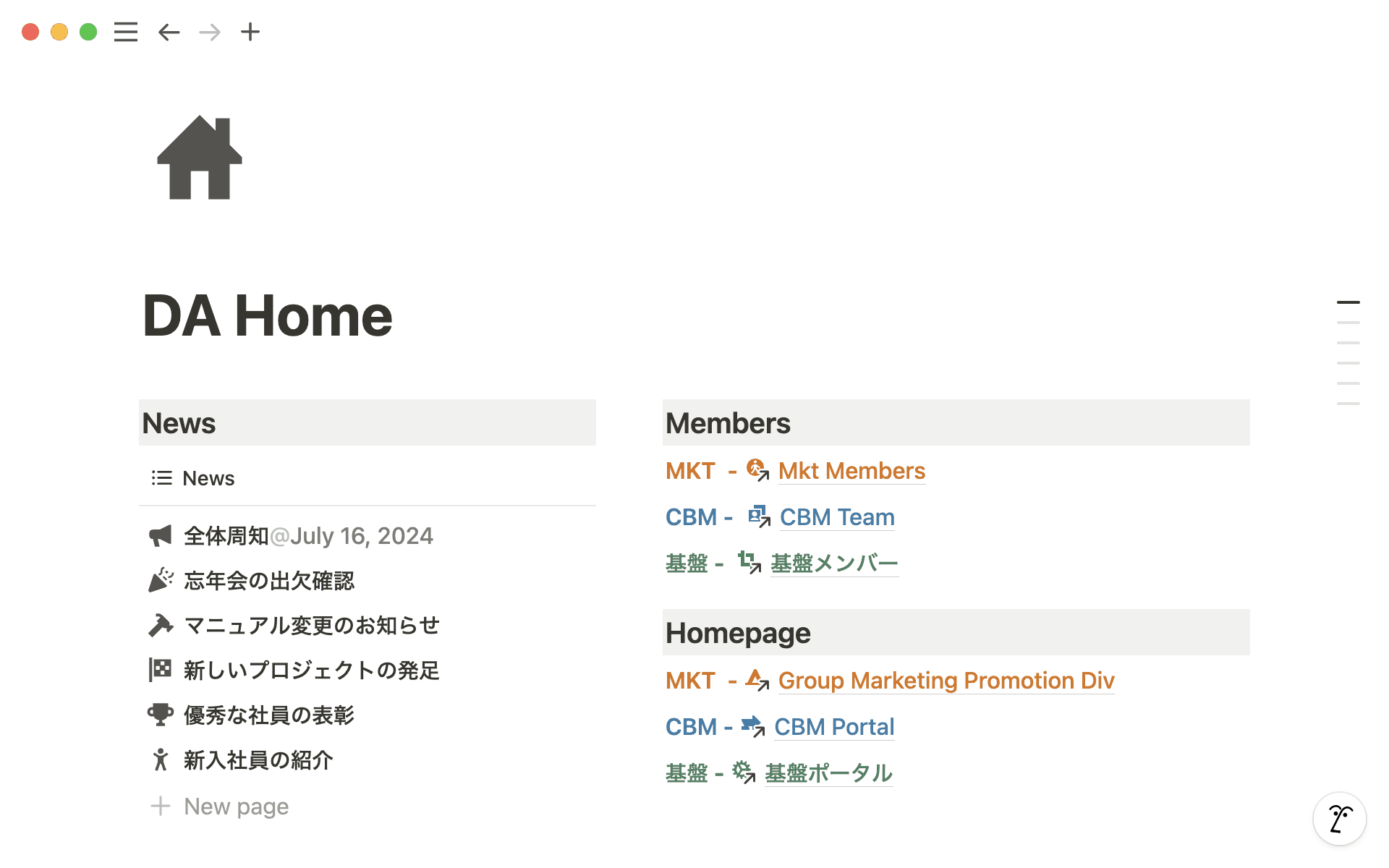Viewport: 1389px width, 868px height.
Task: Click the trophy icon for 優秀な社員の表彰
Action: 161,715
